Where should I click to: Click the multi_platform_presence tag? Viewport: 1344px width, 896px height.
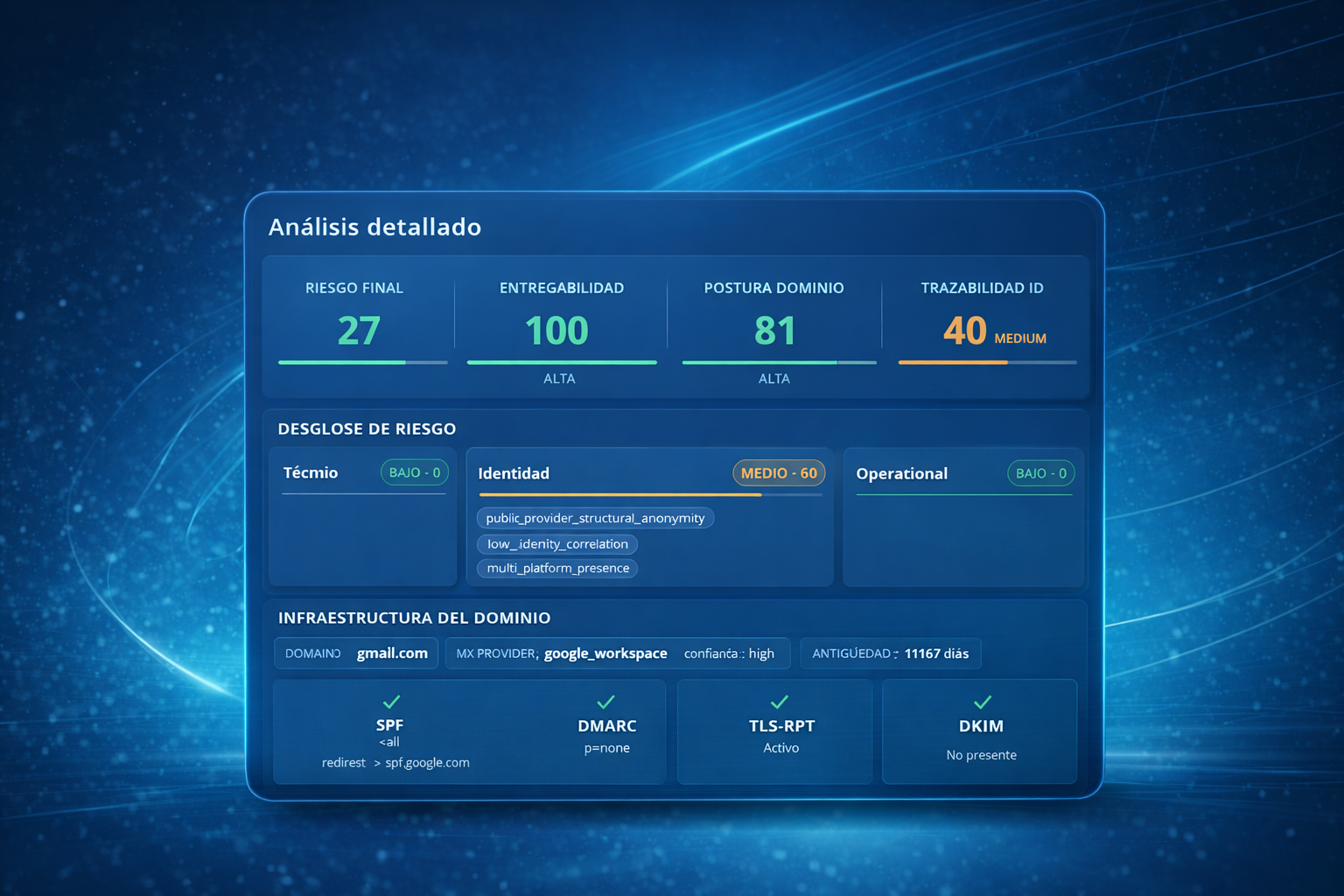[556, 568]
